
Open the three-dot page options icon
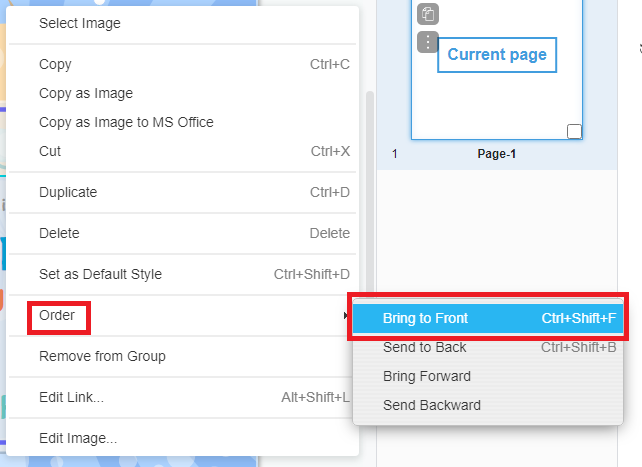(x=428, y=42)
